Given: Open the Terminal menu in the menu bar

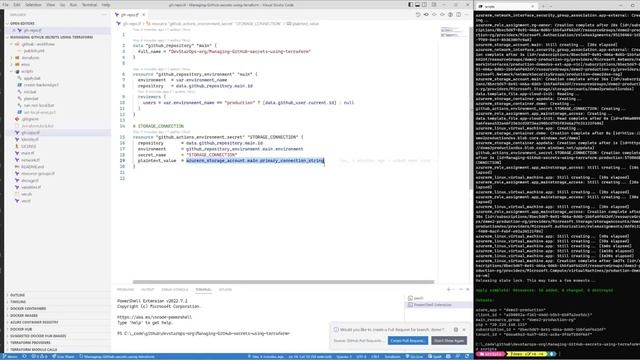Looking at the screenshot, I should [x=89, y=5].
